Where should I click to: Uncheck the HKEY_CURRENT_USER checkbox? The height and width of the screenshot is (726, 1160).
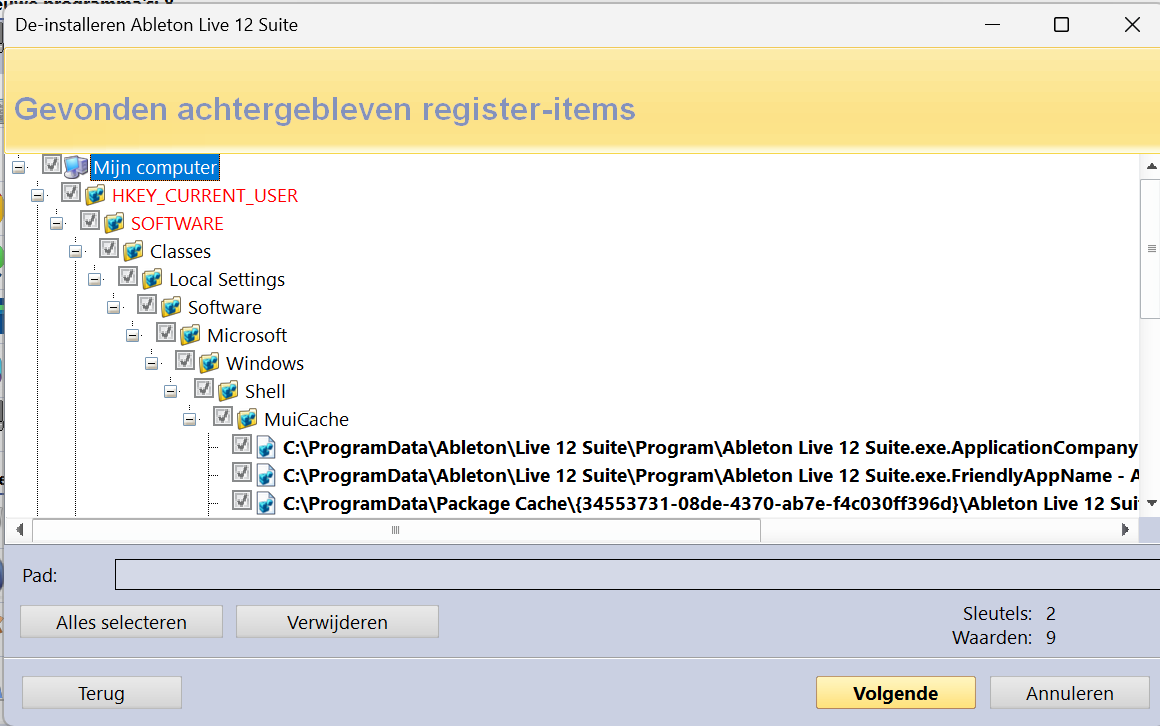71,192
